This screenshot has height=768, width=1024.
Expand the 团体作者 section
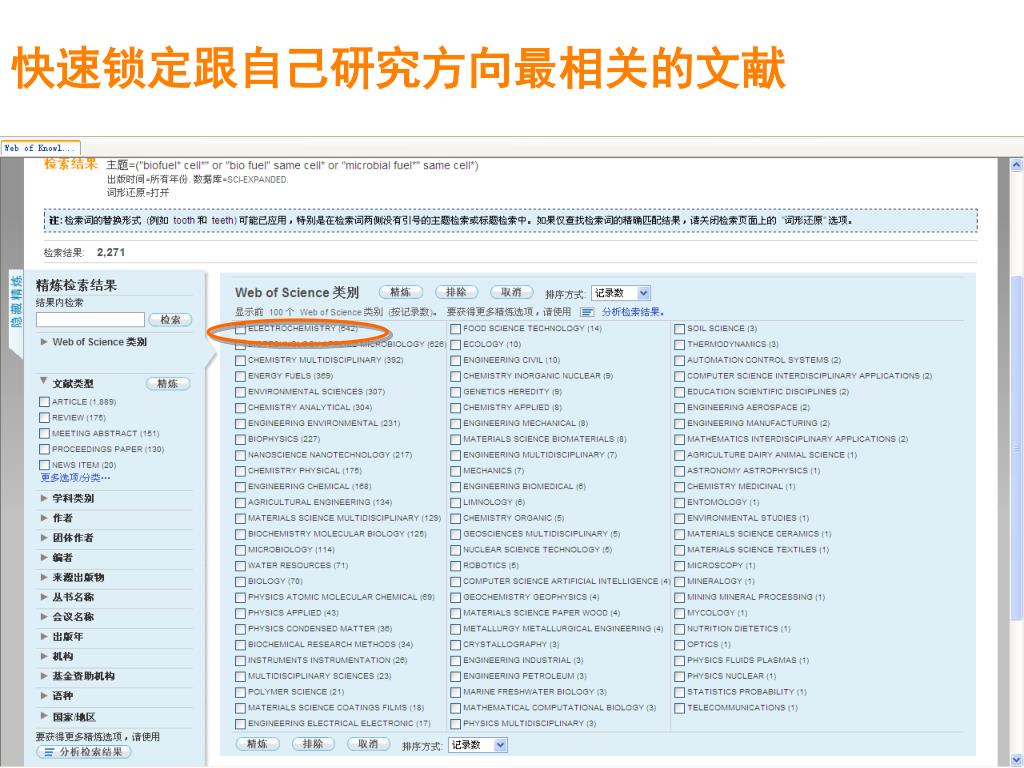pos(44,537)
